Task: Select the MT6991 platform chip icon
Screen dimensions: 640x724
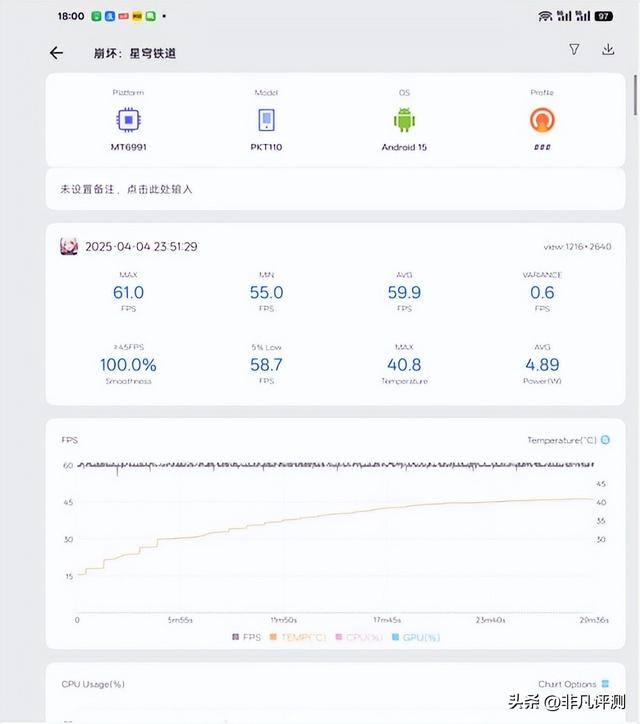Action: [129, 120]
